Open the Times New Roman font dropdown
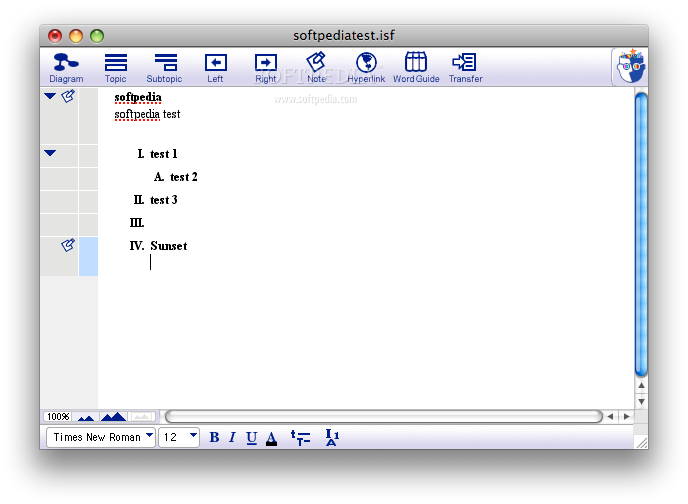 pyautogui.click(x=100, y=437)
